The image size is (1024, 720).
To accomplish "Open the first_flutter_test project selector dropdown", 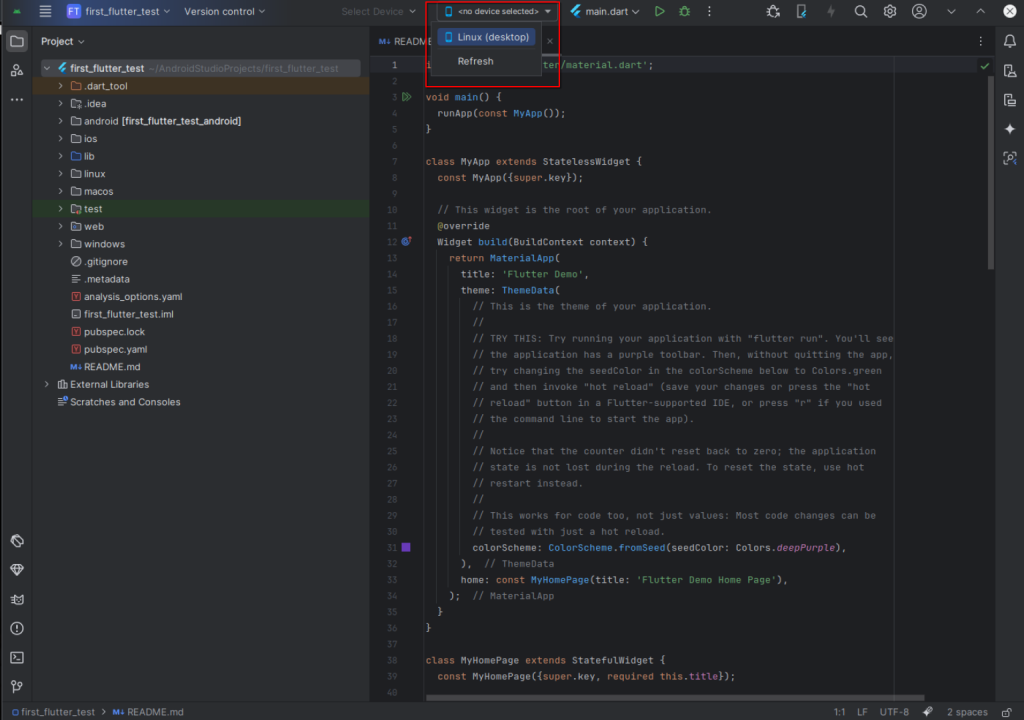I will pyautogui.click(x=118, y=11).
